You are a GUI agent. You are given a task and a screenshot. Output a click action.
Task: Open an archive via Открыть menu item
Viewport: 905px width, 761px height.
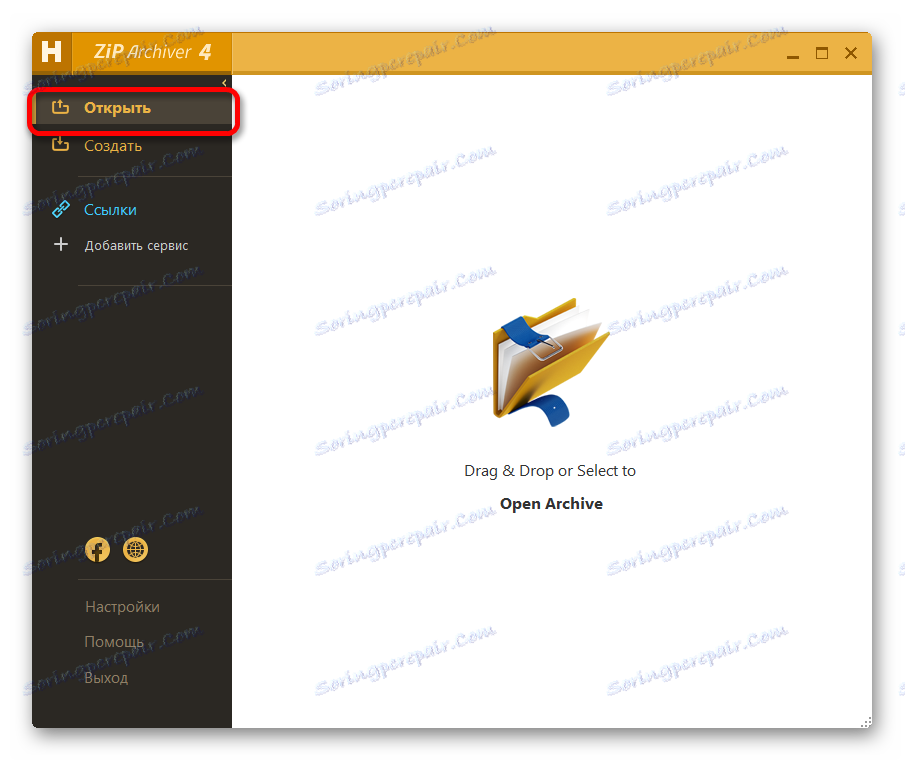point(133,108)
